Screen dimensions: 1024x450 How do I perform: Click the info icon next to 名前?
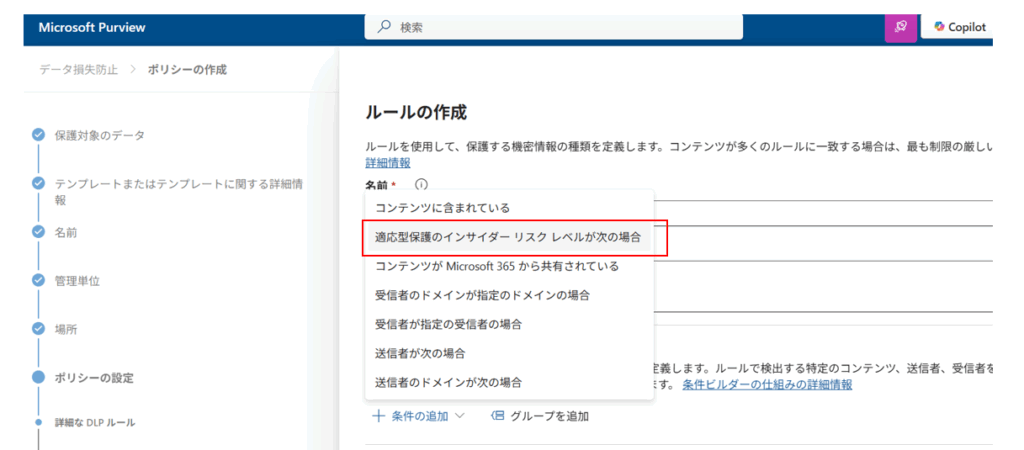[421, 185]
